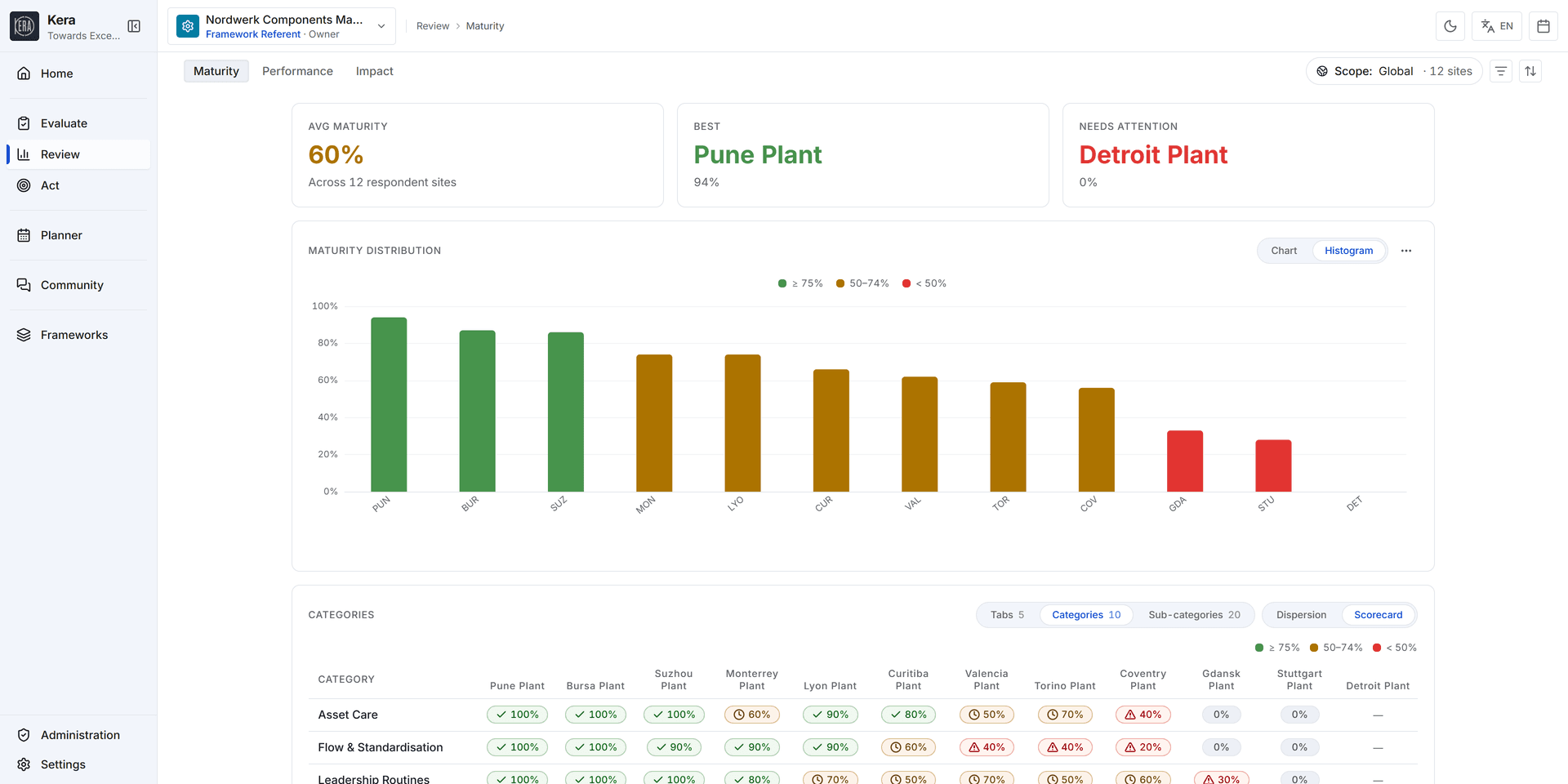Click Review in the breadcrumb
Image resolution: width=1568 pixels, height=784 pixels.
point(433,26)
